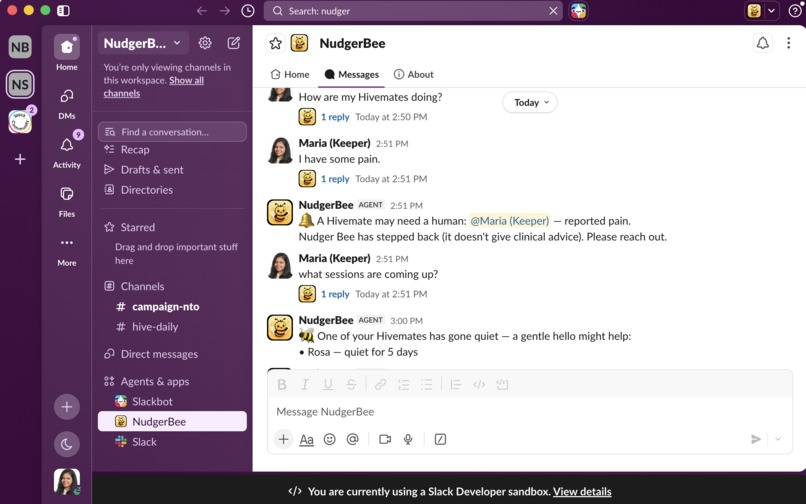Open the Slack AI icon beside search
806x504 pixels.
point(578,11)
